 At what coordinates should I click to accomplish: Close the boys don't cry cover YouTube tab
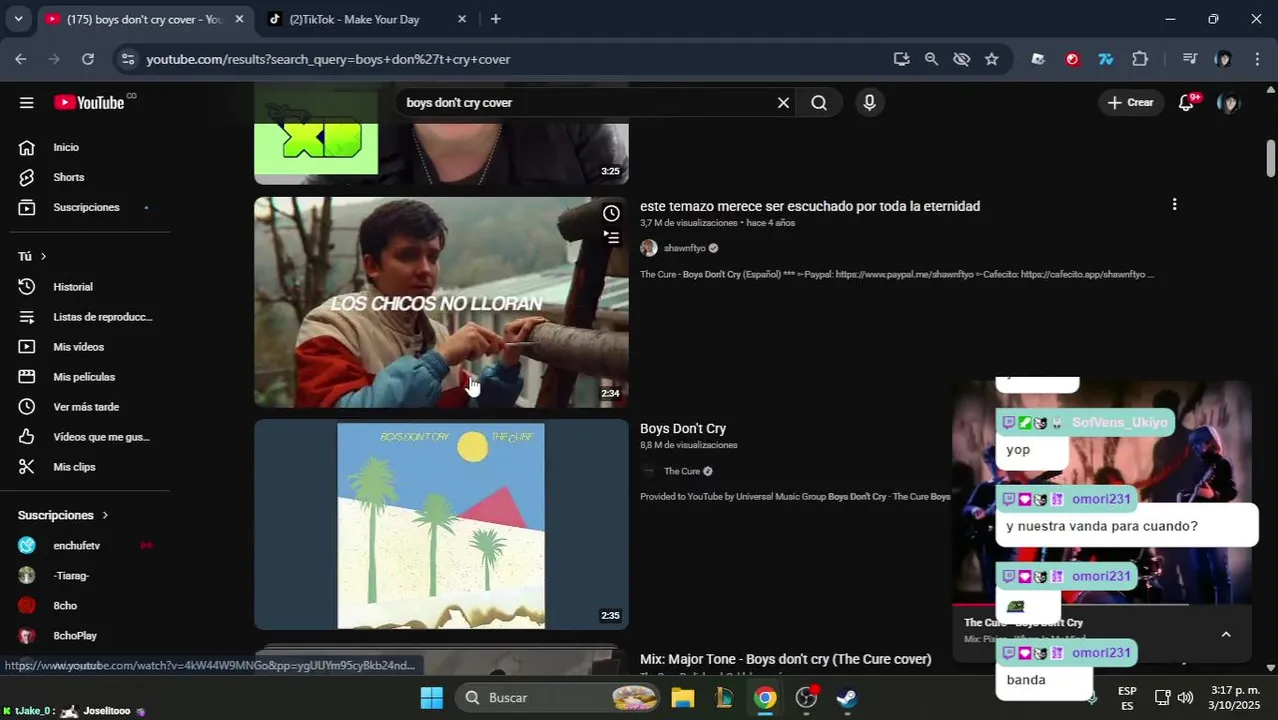(x=239, y=19)
